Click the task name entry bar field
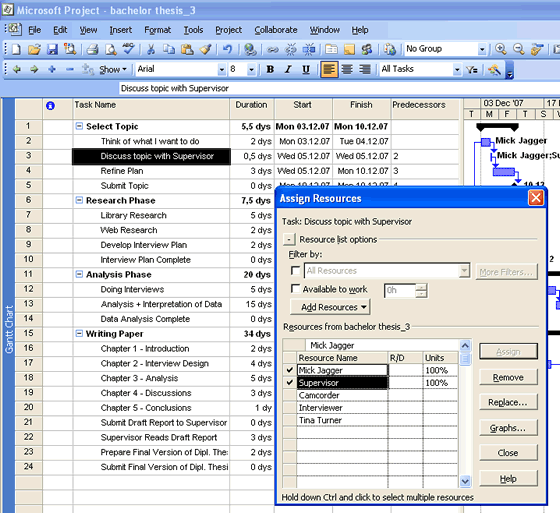The height and width of the screenshot is (513, 560). pos(339,88)
